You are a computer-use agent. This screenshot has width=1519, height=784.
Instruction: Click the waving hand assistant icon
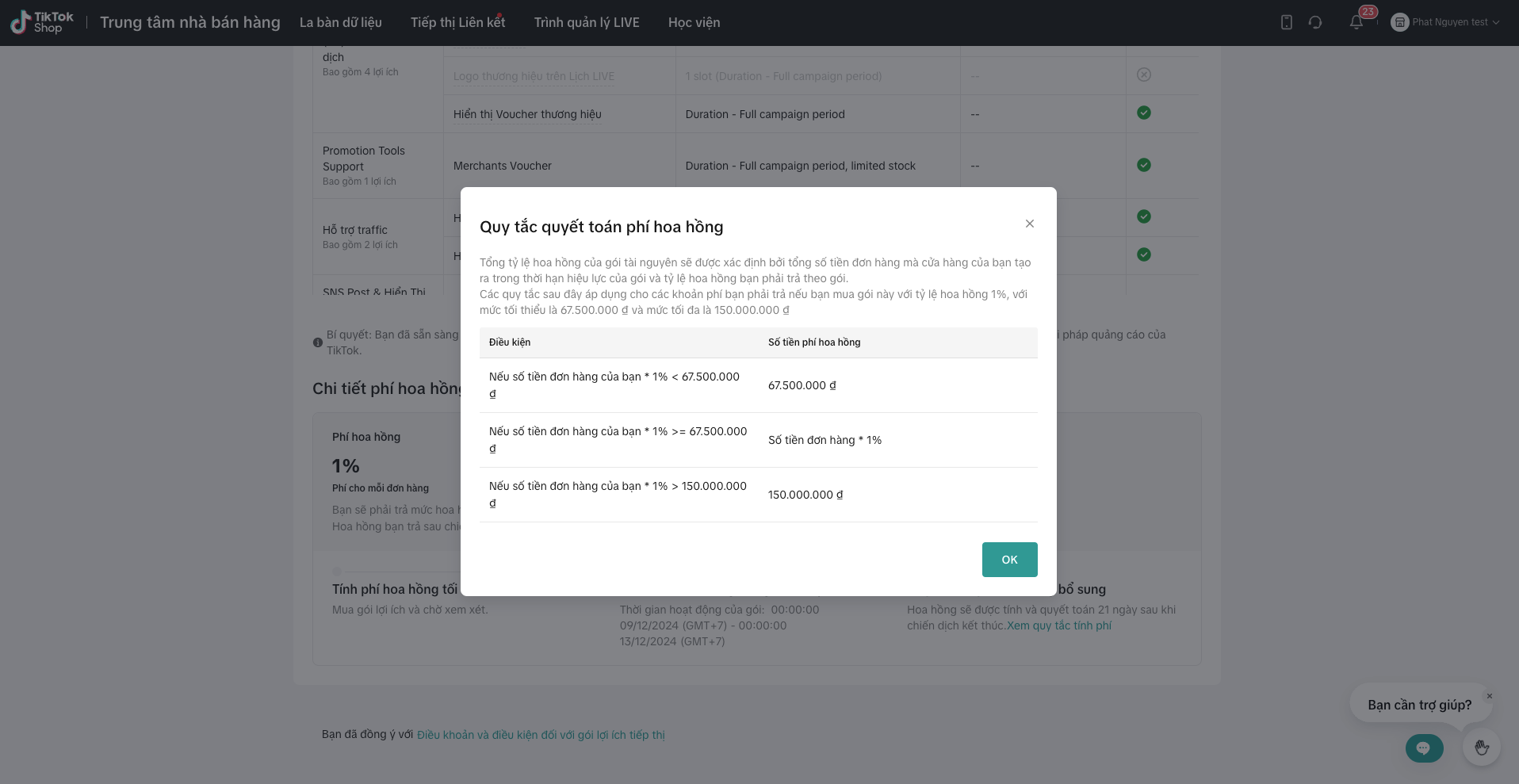pos(1481,748)
